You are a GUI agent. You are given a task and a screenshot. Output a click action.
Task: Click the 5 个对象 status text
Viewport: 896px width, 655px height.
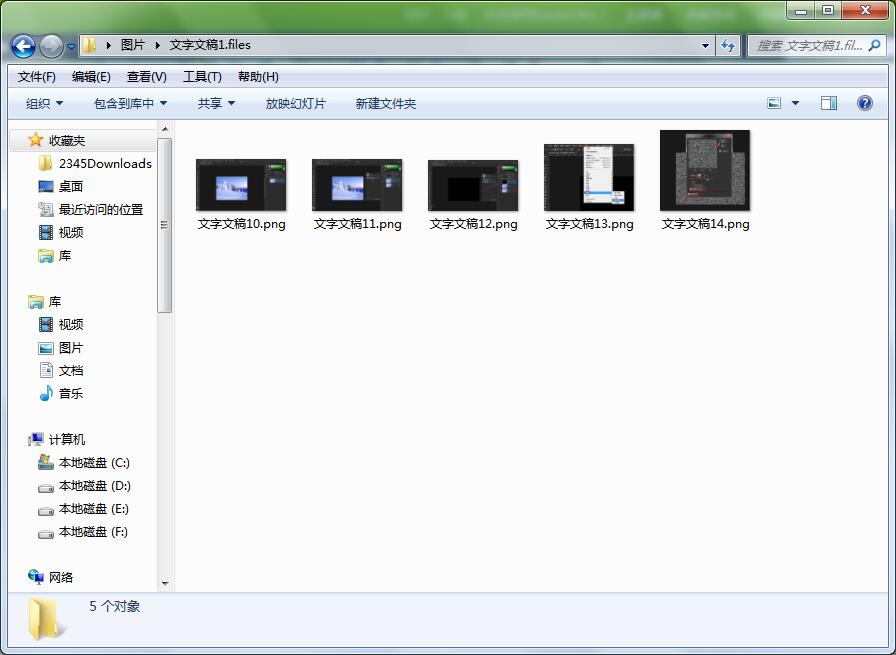tap(115, 606)
